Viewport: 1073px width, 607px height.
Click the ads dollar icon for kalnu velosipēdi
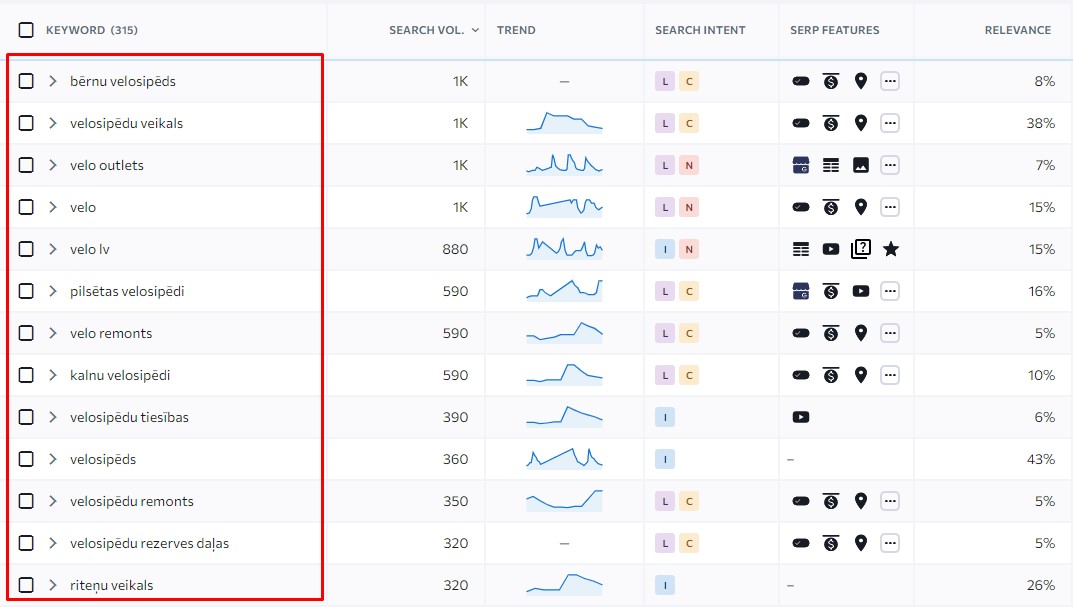pyautogui.click(x=830, y=375)
